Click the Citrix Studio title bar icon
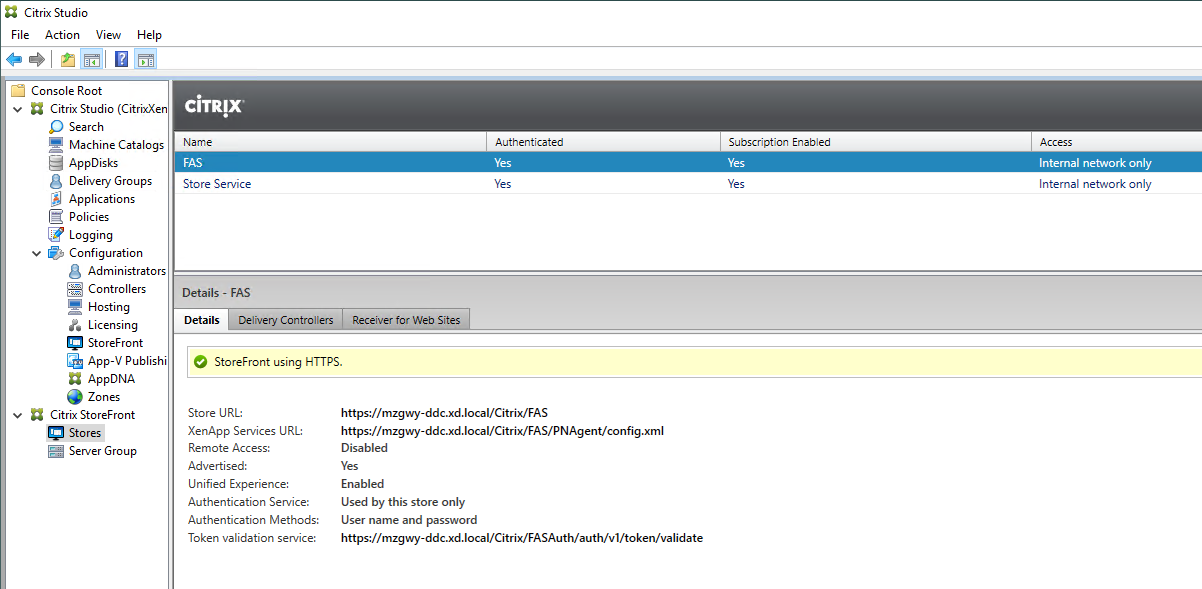The height and width of the screenshot is (589, 1202). tap(11, 12)
